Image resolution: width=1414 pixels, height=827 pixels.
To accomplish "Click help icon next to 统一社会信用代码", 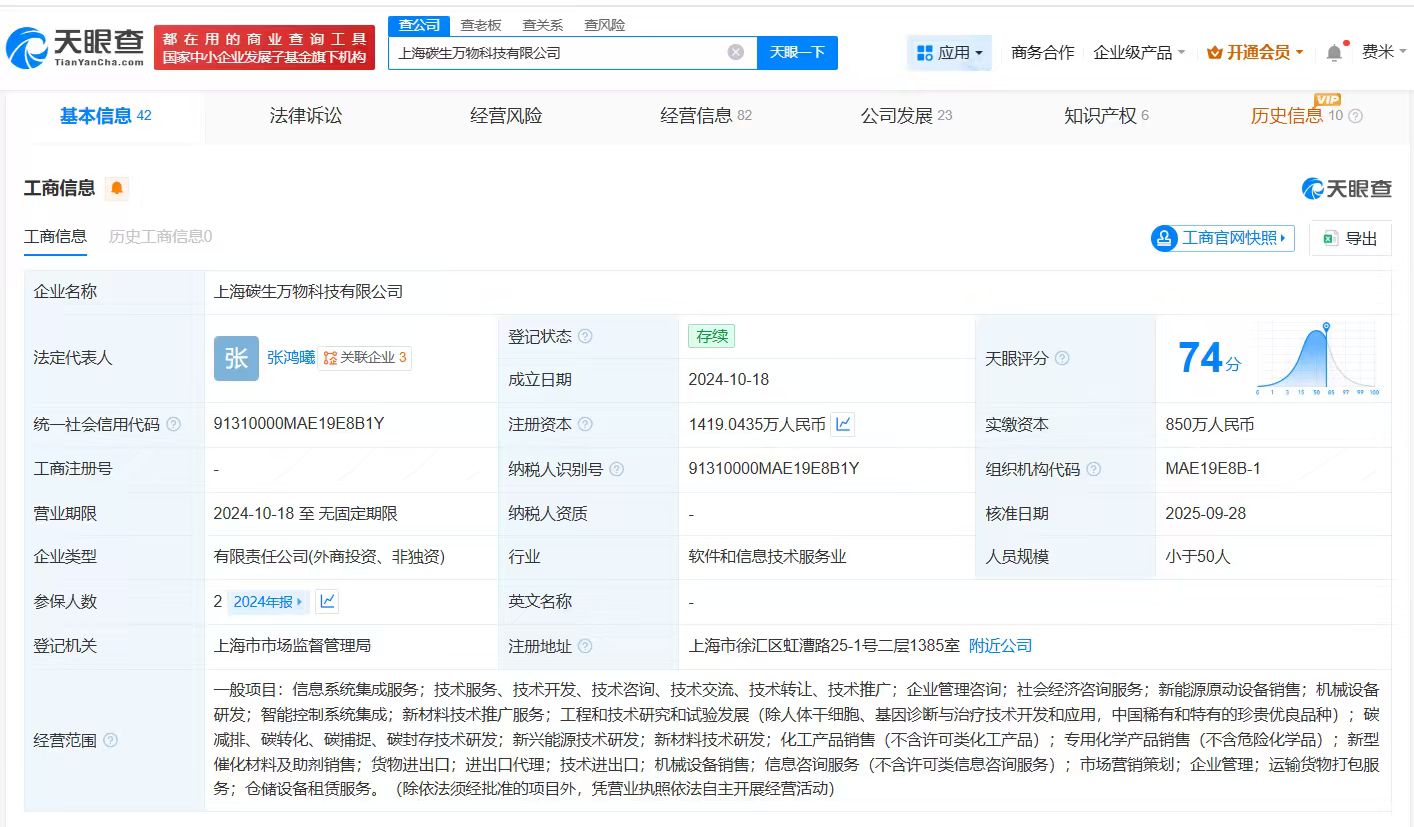I will click(174, 425).
